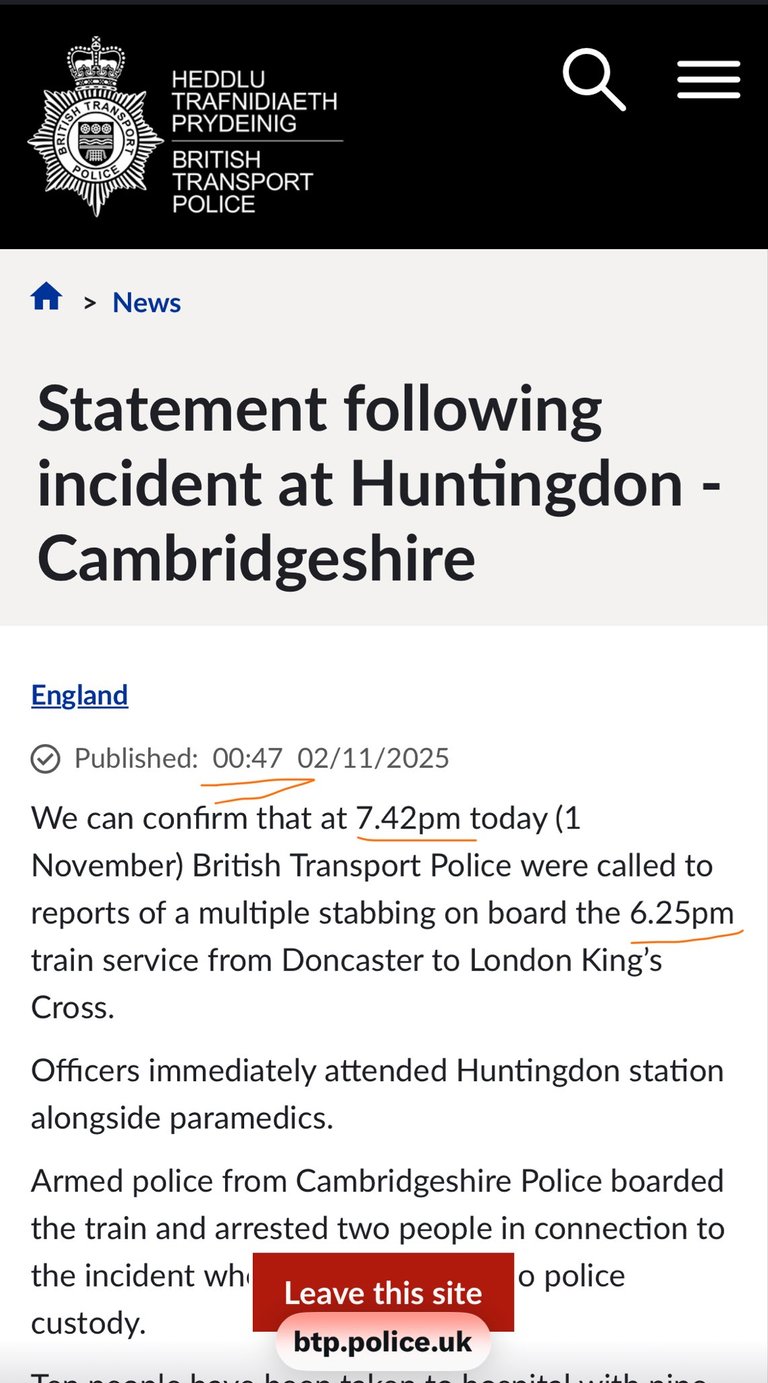
Task: Go to the home icon breadcrumb
Action: click(47, 297)
